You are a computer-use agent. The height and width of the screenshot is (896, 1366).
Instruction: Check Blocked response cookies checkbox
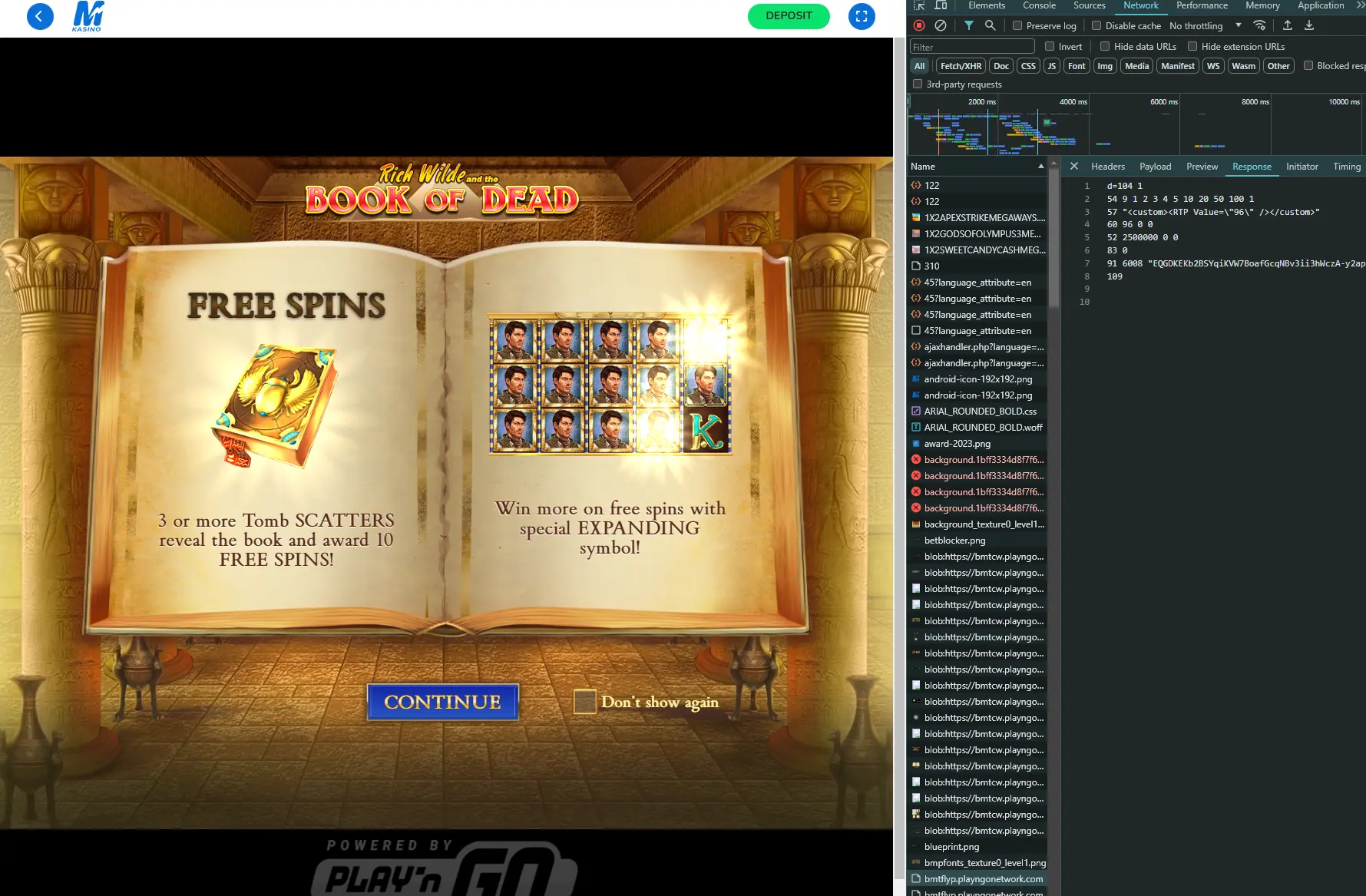pos(1308,65)
